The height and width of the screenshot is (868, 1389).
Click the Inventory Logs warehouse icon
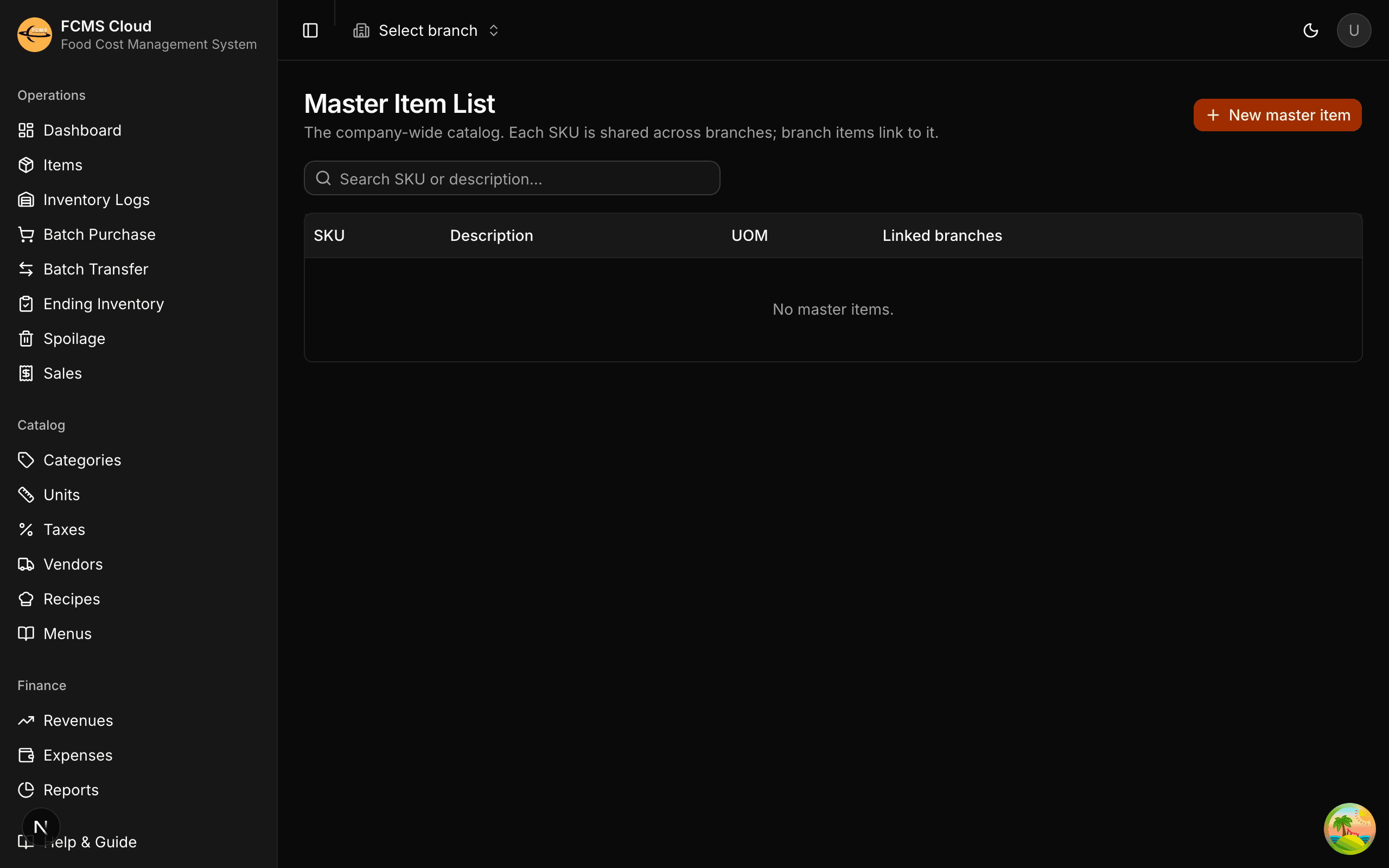[26, 200]
